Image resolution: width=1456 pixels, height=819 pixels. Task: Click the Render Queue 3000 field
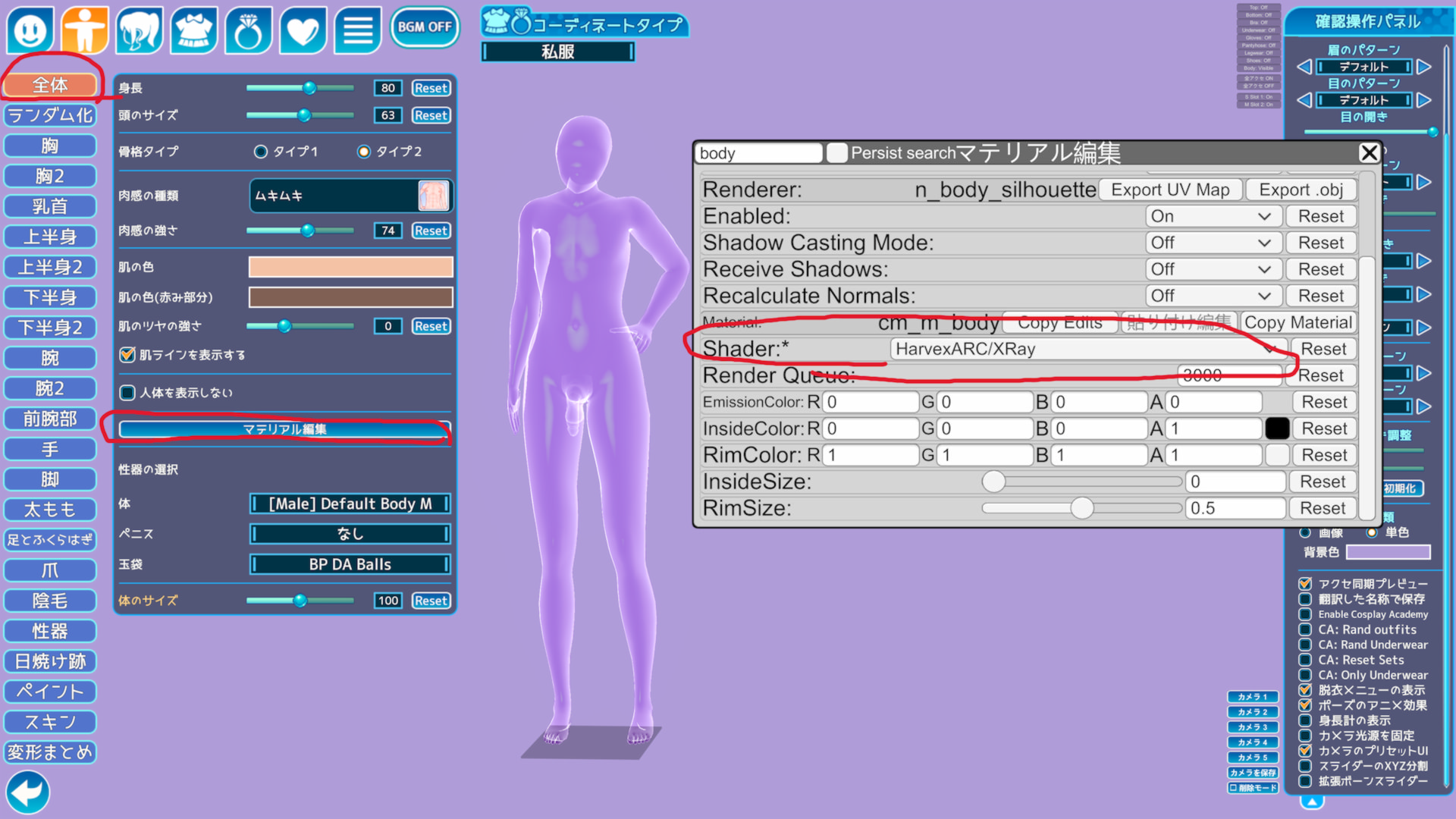tap(1229, 375)
